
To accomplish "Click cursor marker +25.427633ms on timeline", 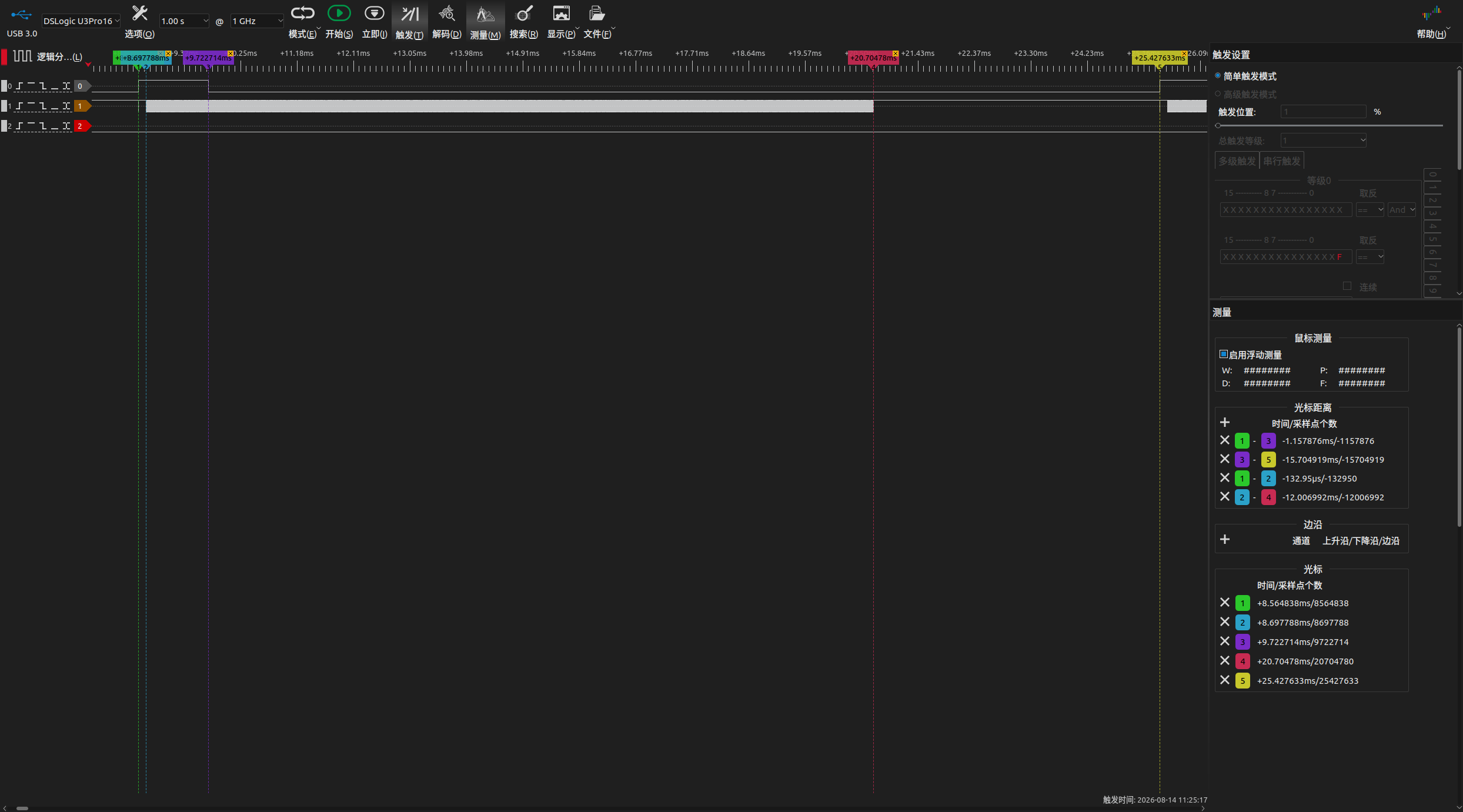I will tap(1160, 58).
